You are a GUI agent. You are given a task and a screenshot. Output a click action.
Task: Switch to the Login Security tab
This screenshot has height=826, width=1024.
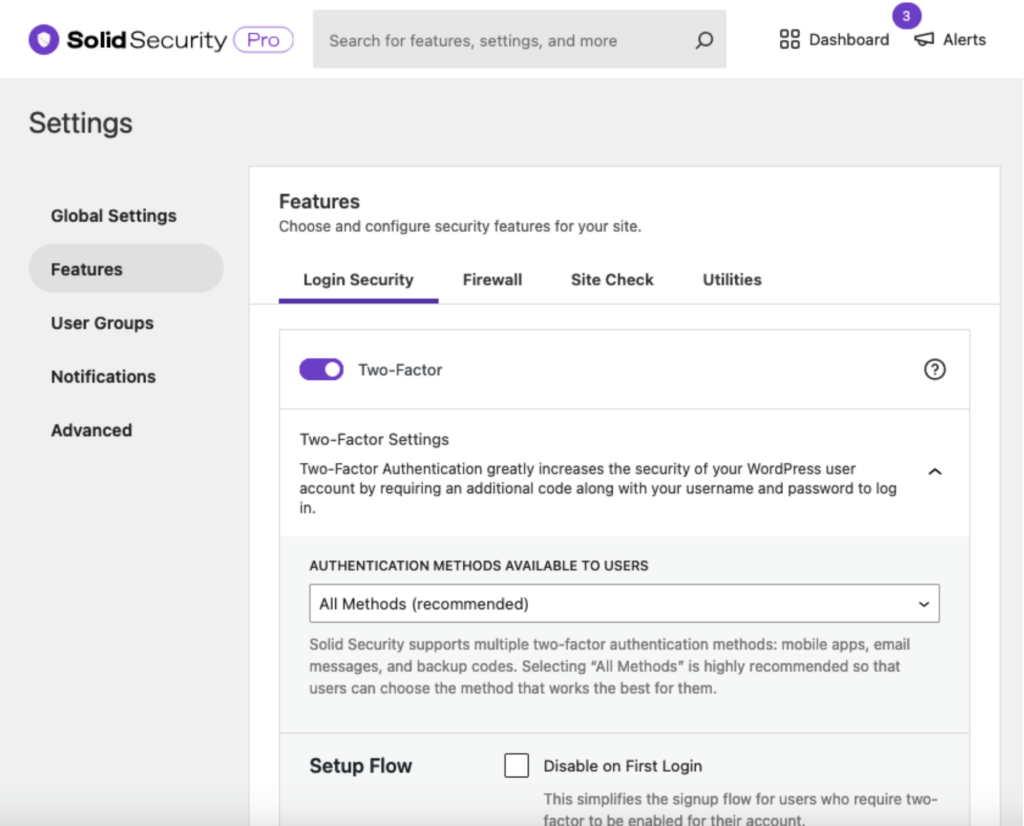(x=358, y=280)
